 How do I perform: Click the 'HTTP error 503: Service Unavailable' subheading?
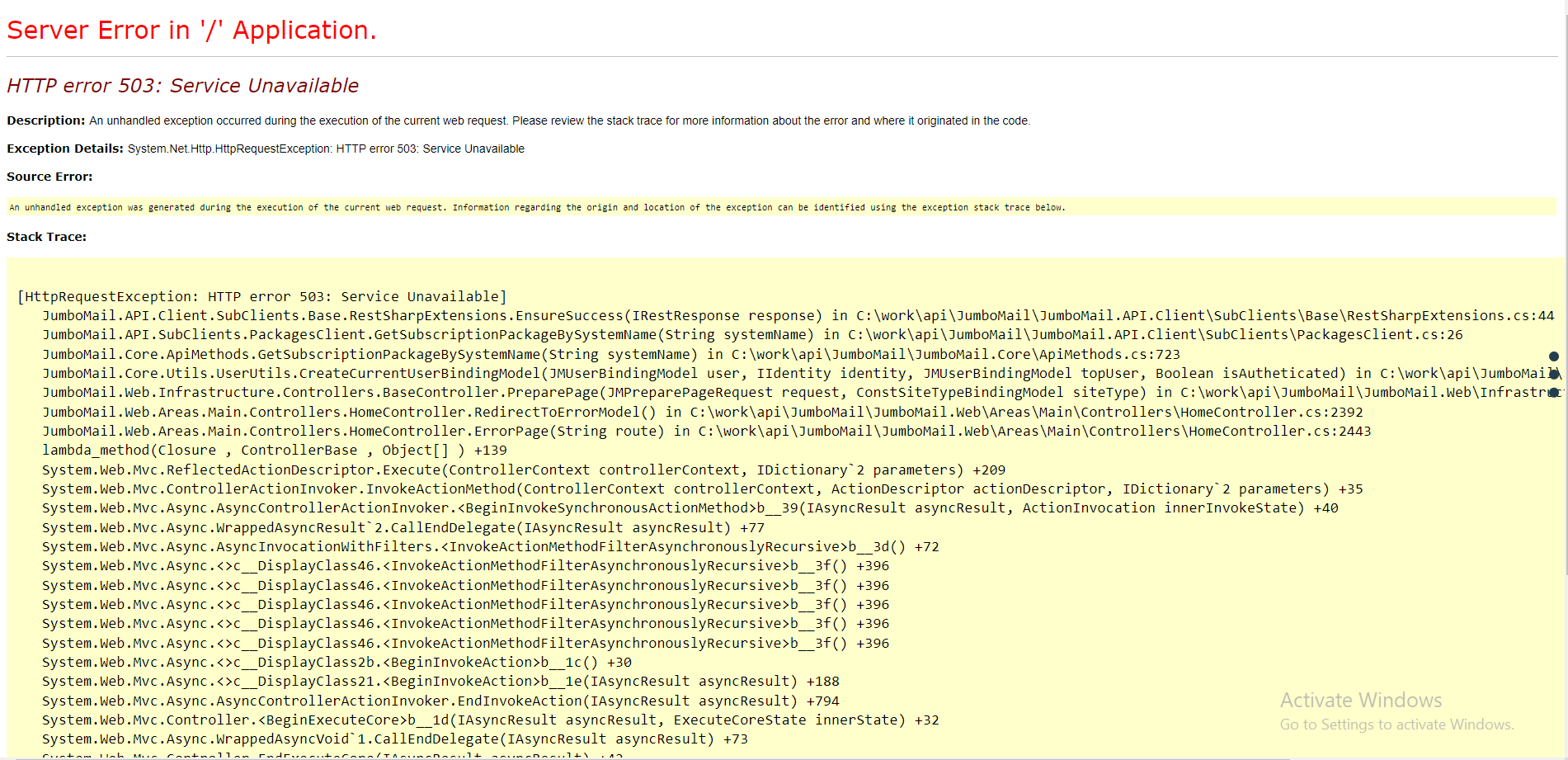click(182, 85)
